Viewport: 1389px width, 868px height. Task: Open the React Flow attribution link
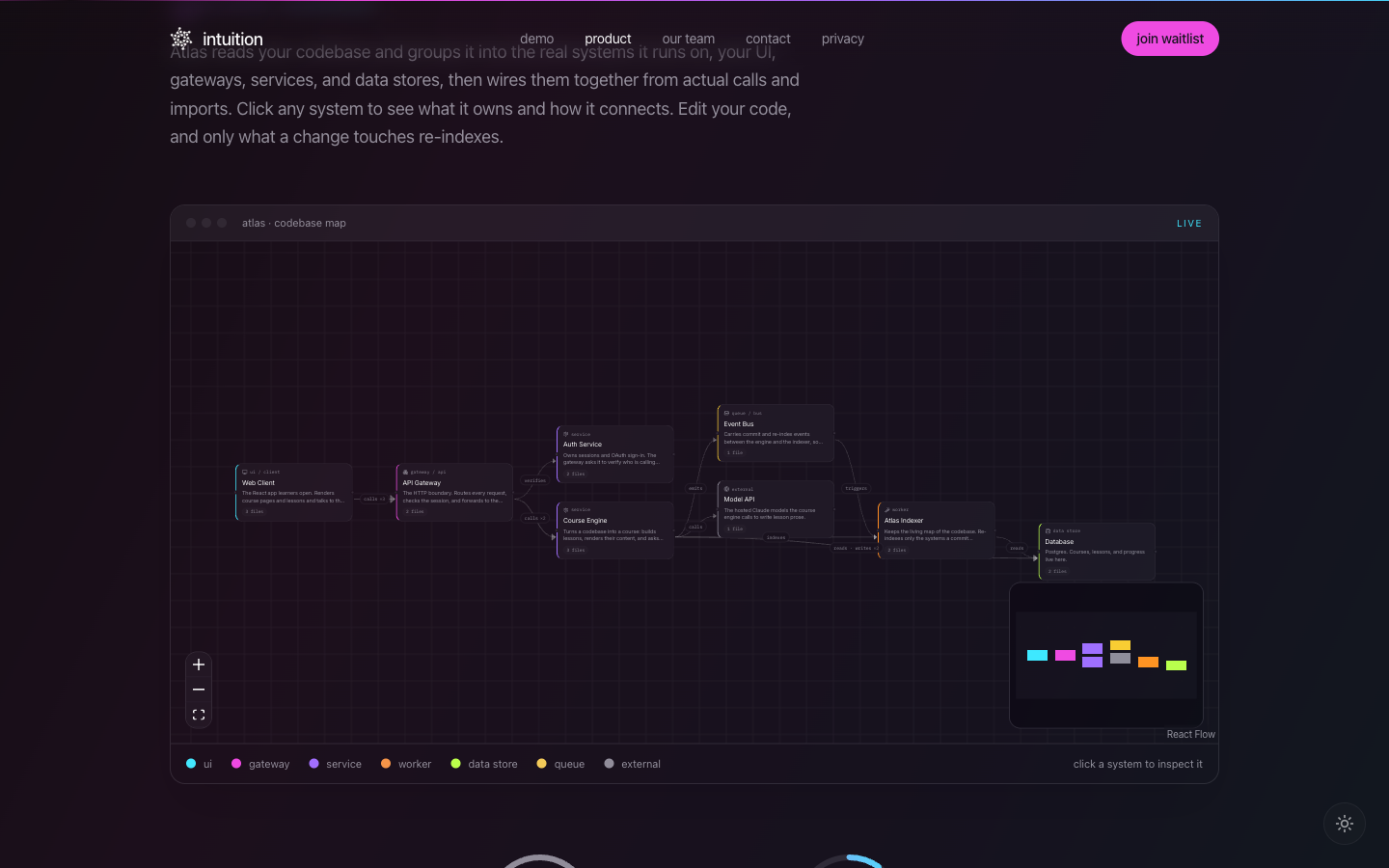point(1190,735)
